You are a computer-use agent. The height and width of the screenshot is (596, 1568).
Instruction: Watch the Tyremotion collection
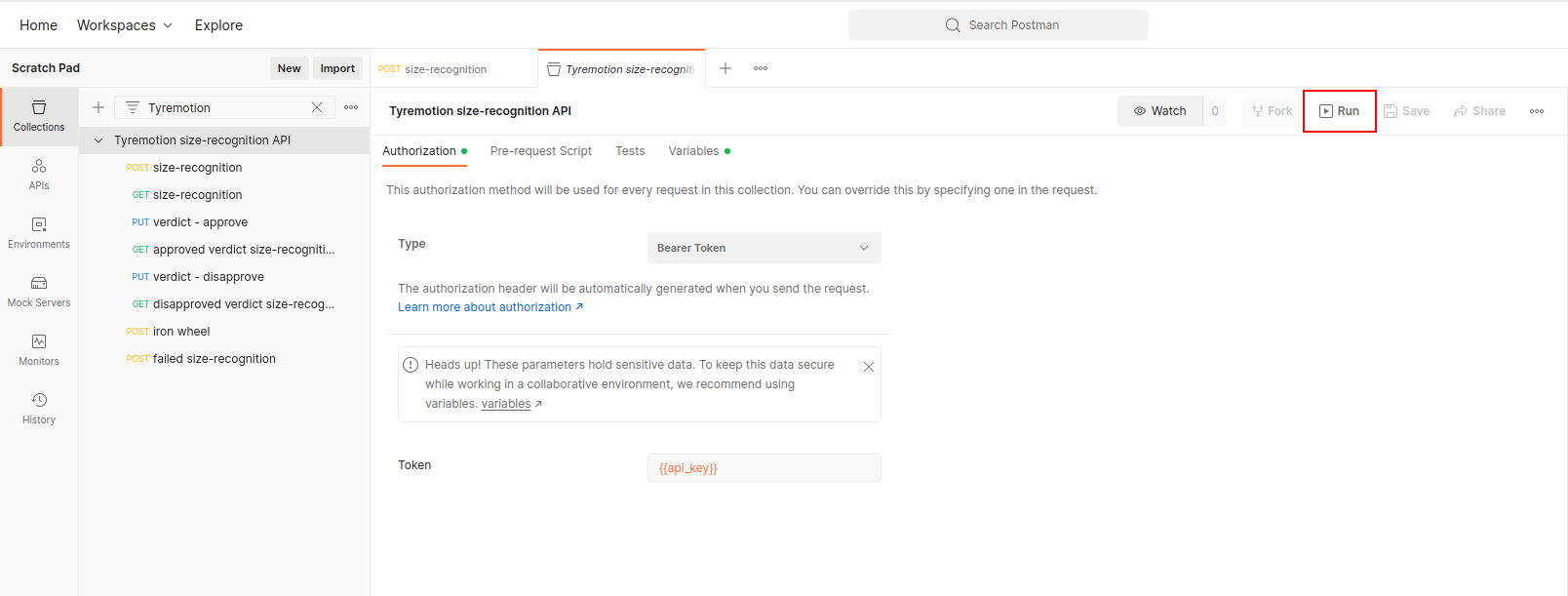1160,111
